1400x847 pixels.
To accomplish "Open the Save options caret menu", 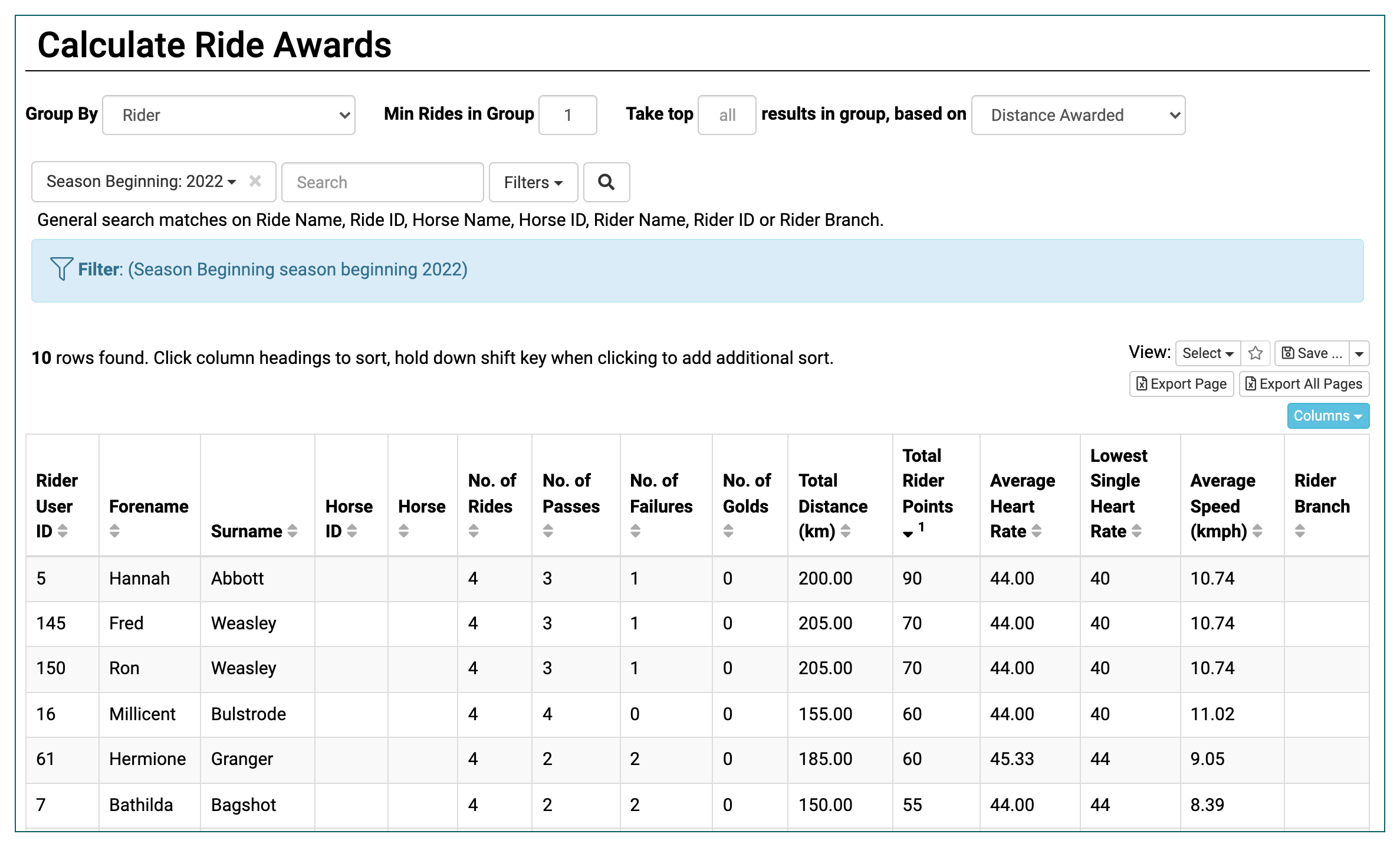I will 1359,353.
